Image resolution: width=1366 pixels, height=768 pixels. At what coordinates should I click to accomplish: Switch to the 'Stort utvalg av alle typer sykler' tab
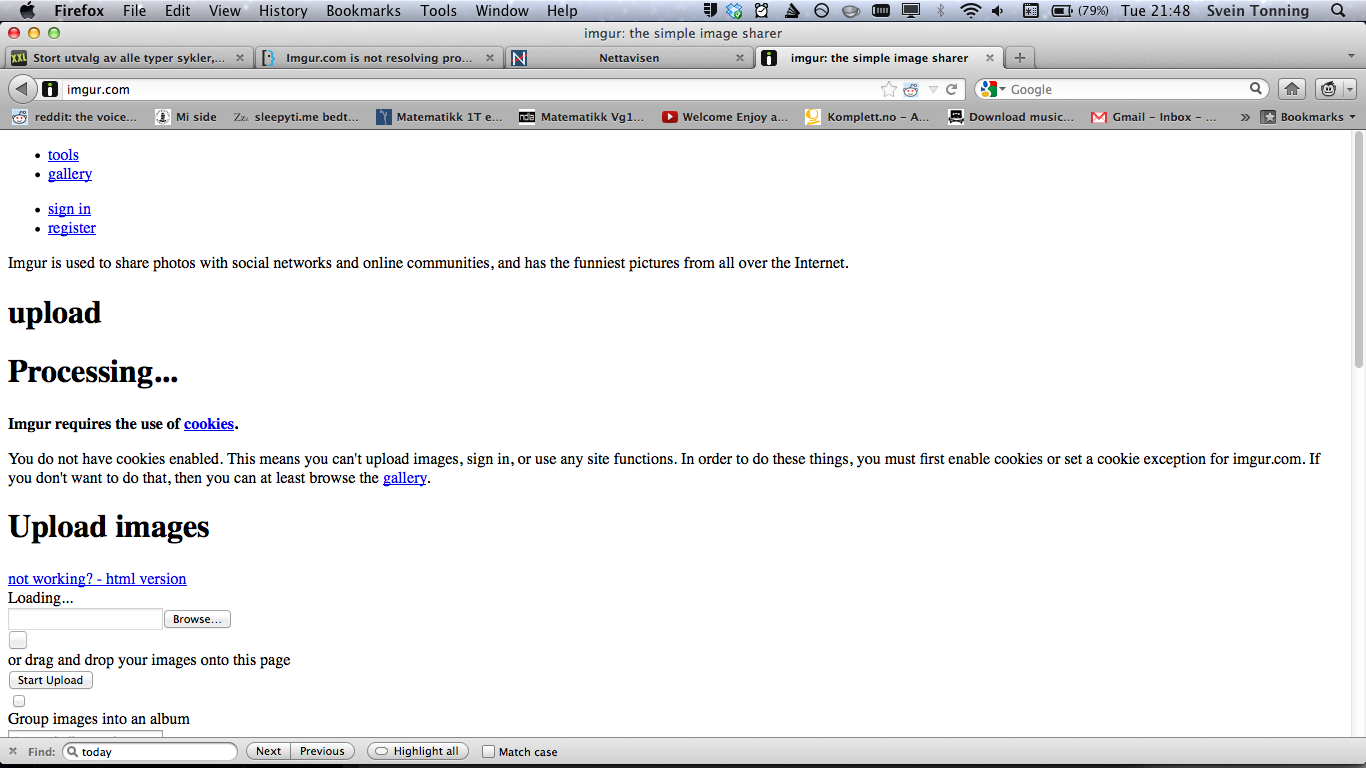(128, 58)
